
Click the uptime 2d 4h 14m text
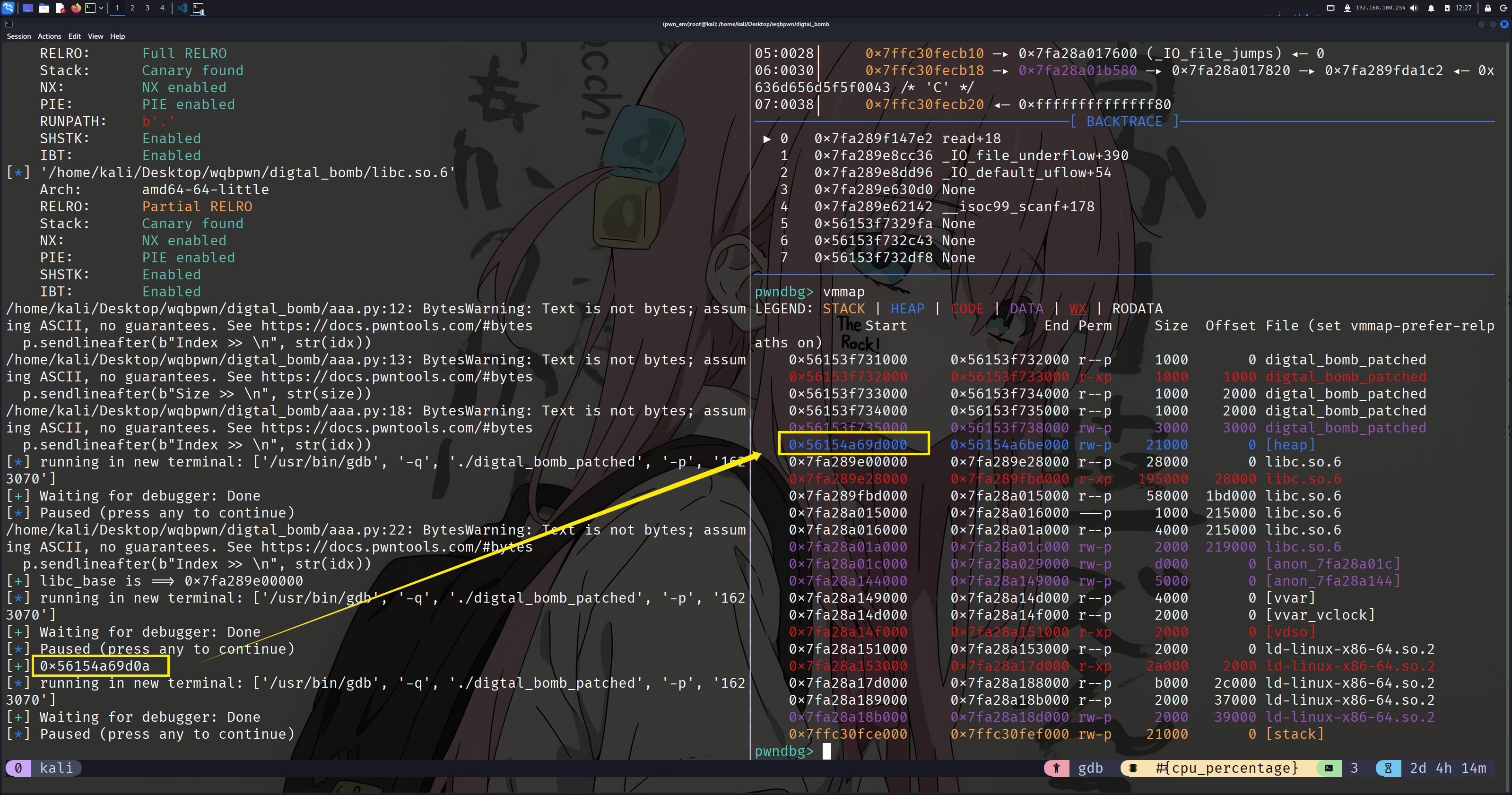[x=1448, y=768]
